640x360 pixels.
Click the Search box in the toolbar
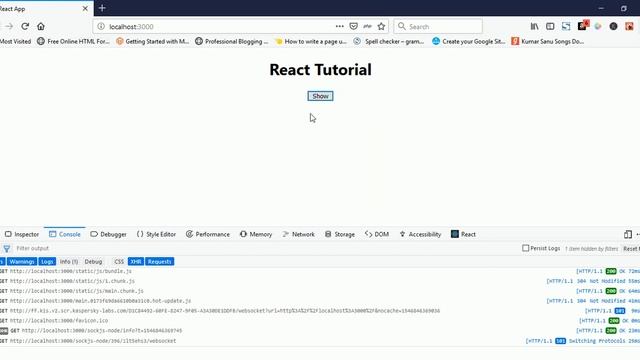438,27
